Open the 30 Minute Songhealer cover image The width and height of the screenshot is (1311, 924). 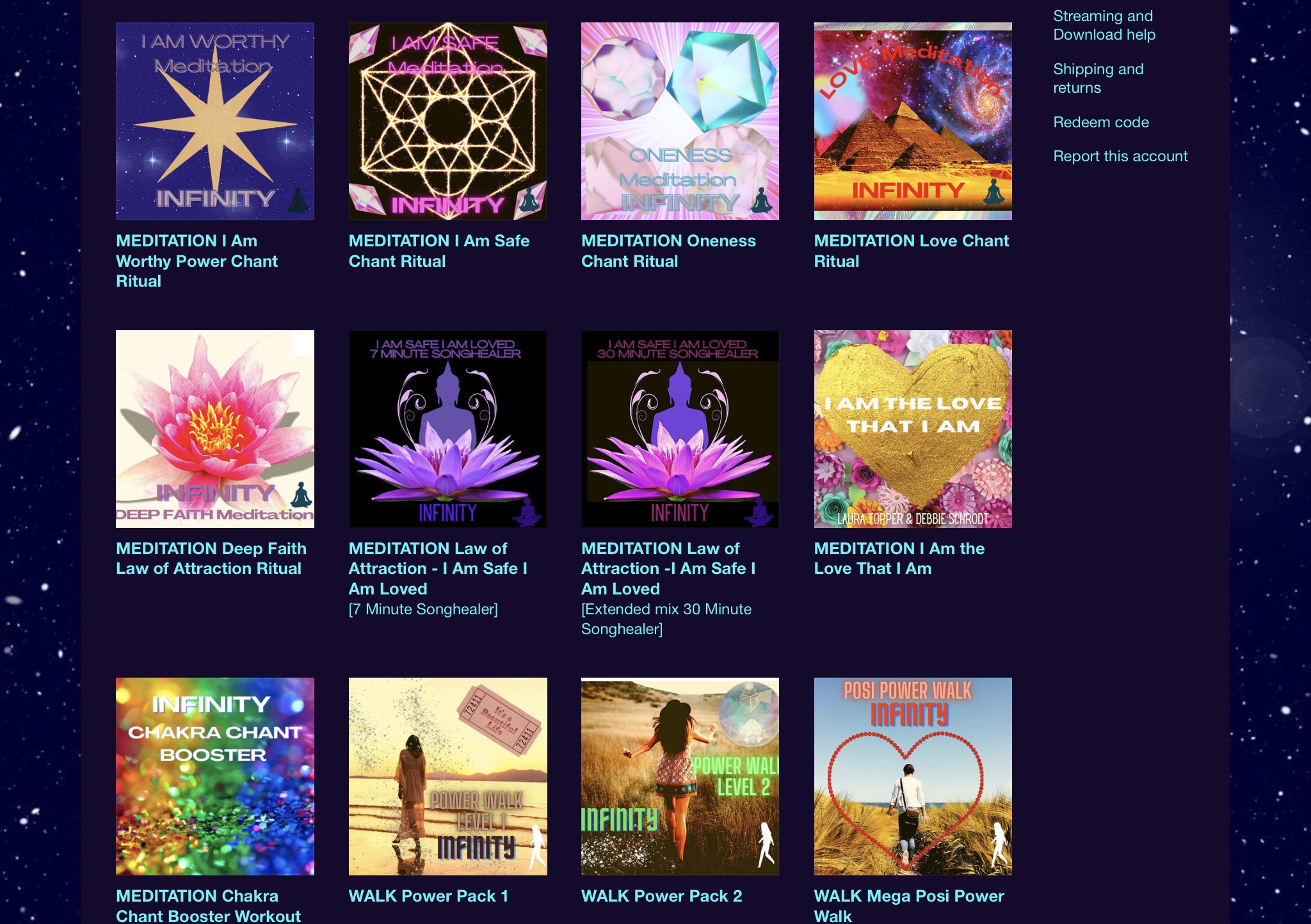680,429
